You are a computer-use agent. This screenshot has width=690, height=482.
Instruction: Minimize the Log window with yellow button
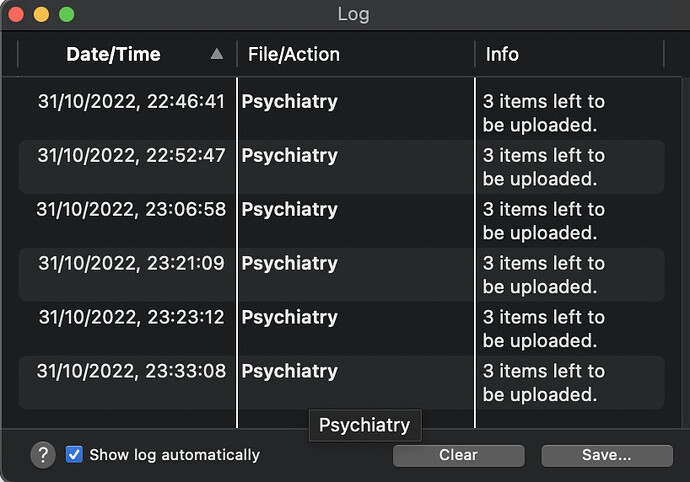coord(41,15)
